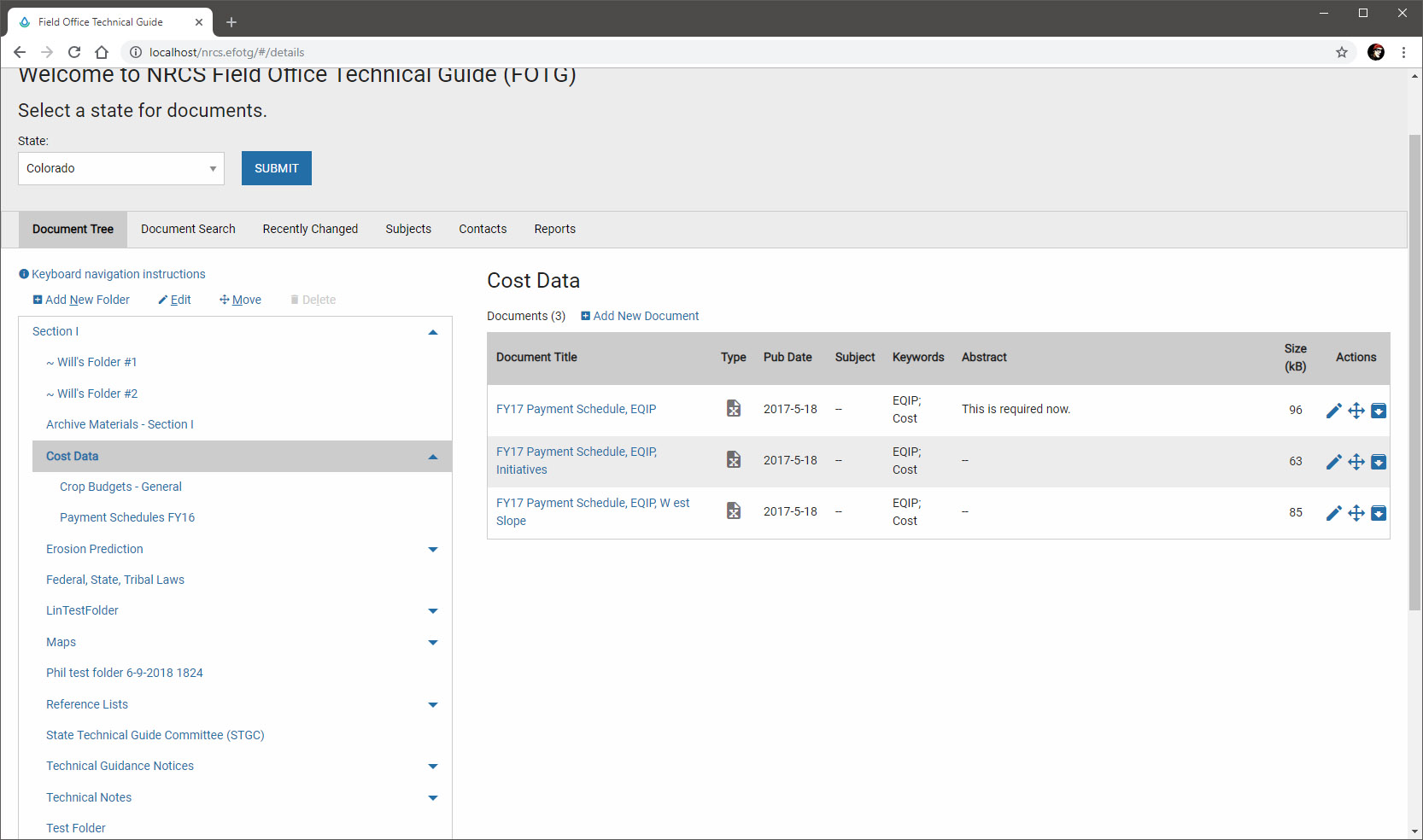1423x840 pixels.
Task: Click the file type icon for the 96 kB document
Action: (734, 408)
